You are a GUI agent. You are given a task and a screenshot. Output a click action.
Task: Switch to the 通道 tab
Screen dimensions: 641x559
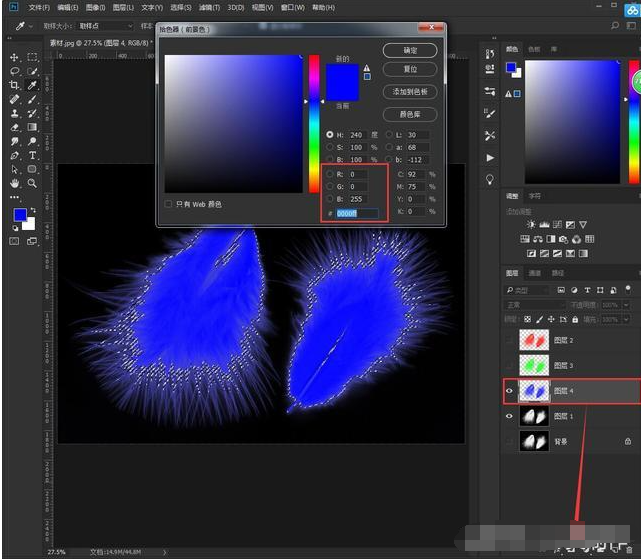(535, 272)
